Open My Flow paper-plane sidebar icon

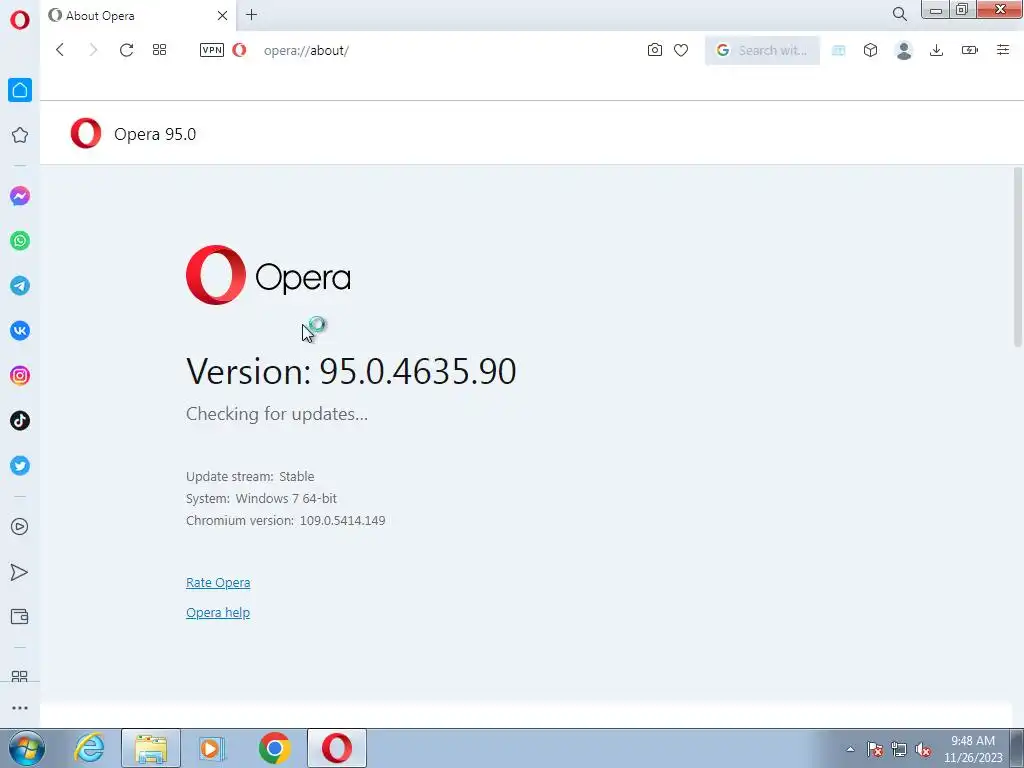[x=20, y=572]
